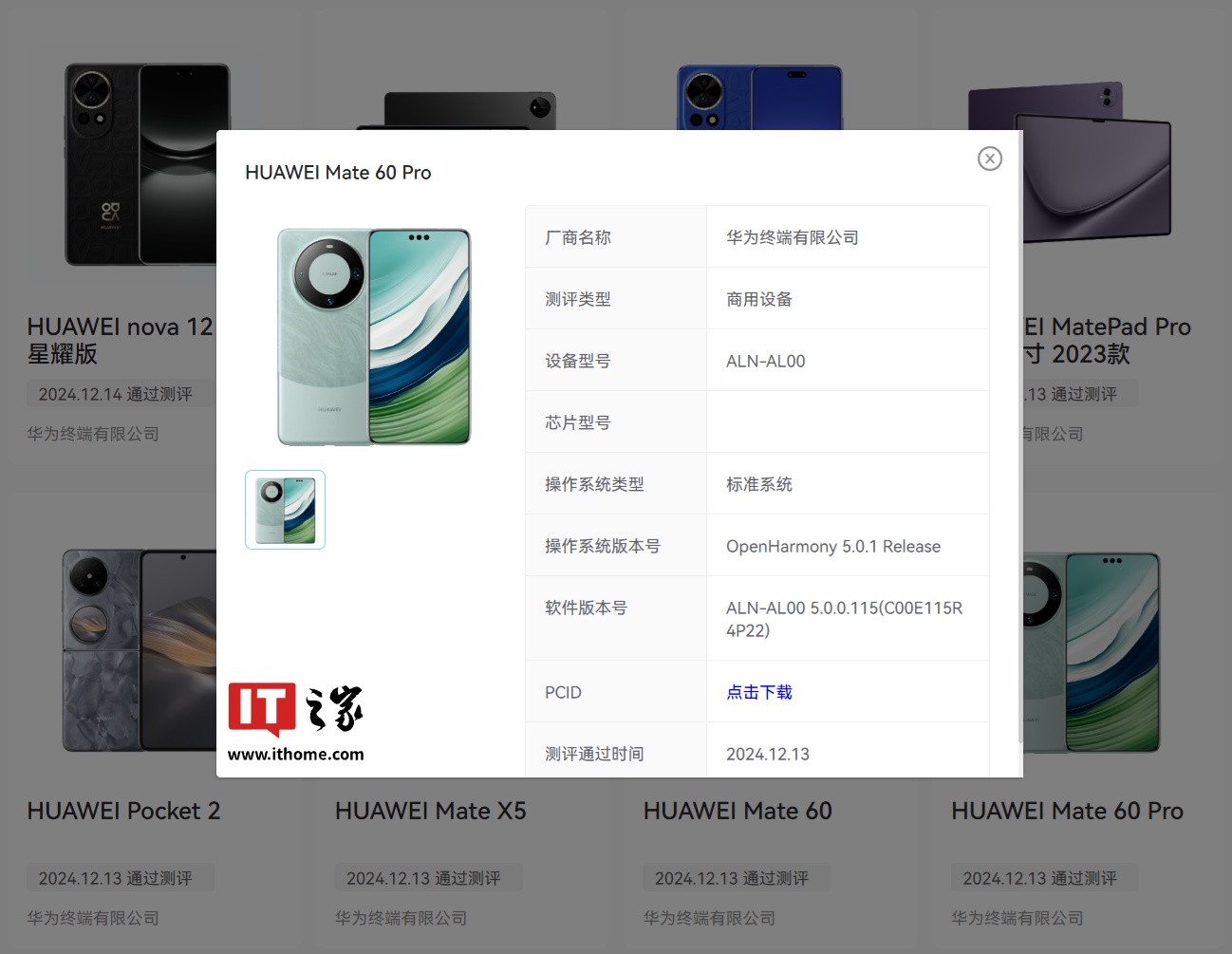Screen dimensions: 1232x954
Task: Click the large Mate 60 Pro product image
Action: (x=374, y=337)
